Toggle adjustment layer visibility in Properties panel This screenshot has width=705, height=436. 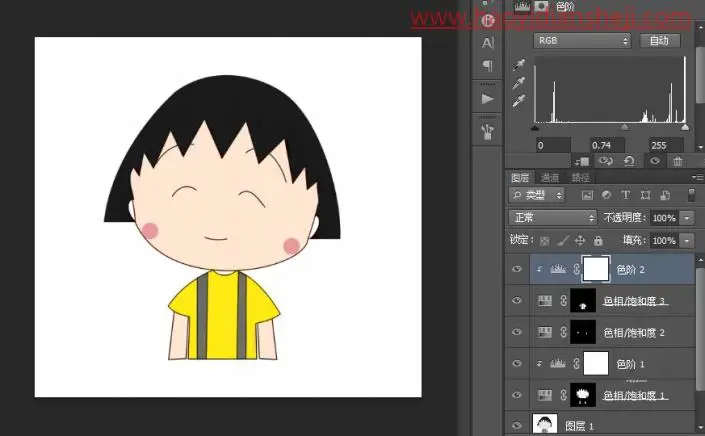point(655,160)
